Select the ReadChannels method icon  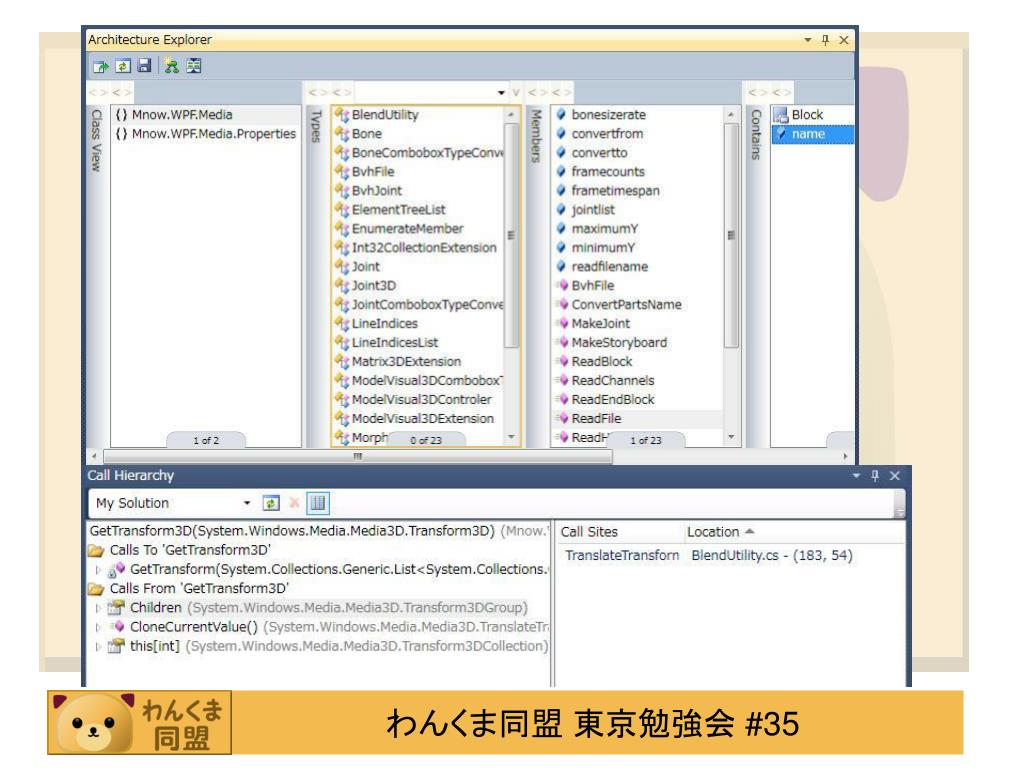coord(561,380)
